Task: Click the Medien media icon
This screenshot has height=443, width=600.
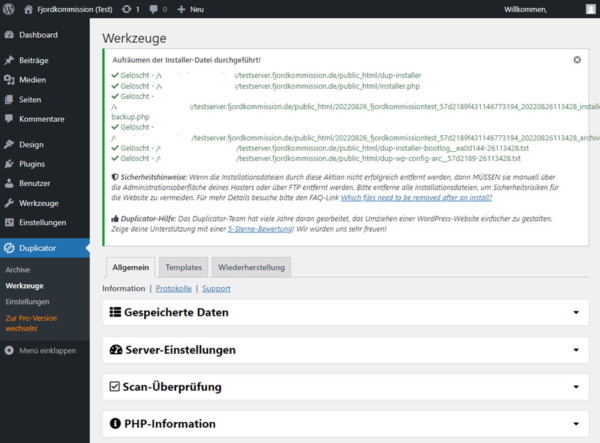Action: click(x=9, y=80)
